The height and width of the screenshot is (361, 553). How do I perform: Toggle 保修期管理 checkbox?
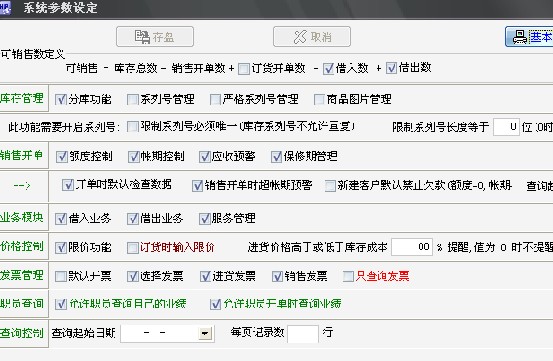tap(276, 157)
